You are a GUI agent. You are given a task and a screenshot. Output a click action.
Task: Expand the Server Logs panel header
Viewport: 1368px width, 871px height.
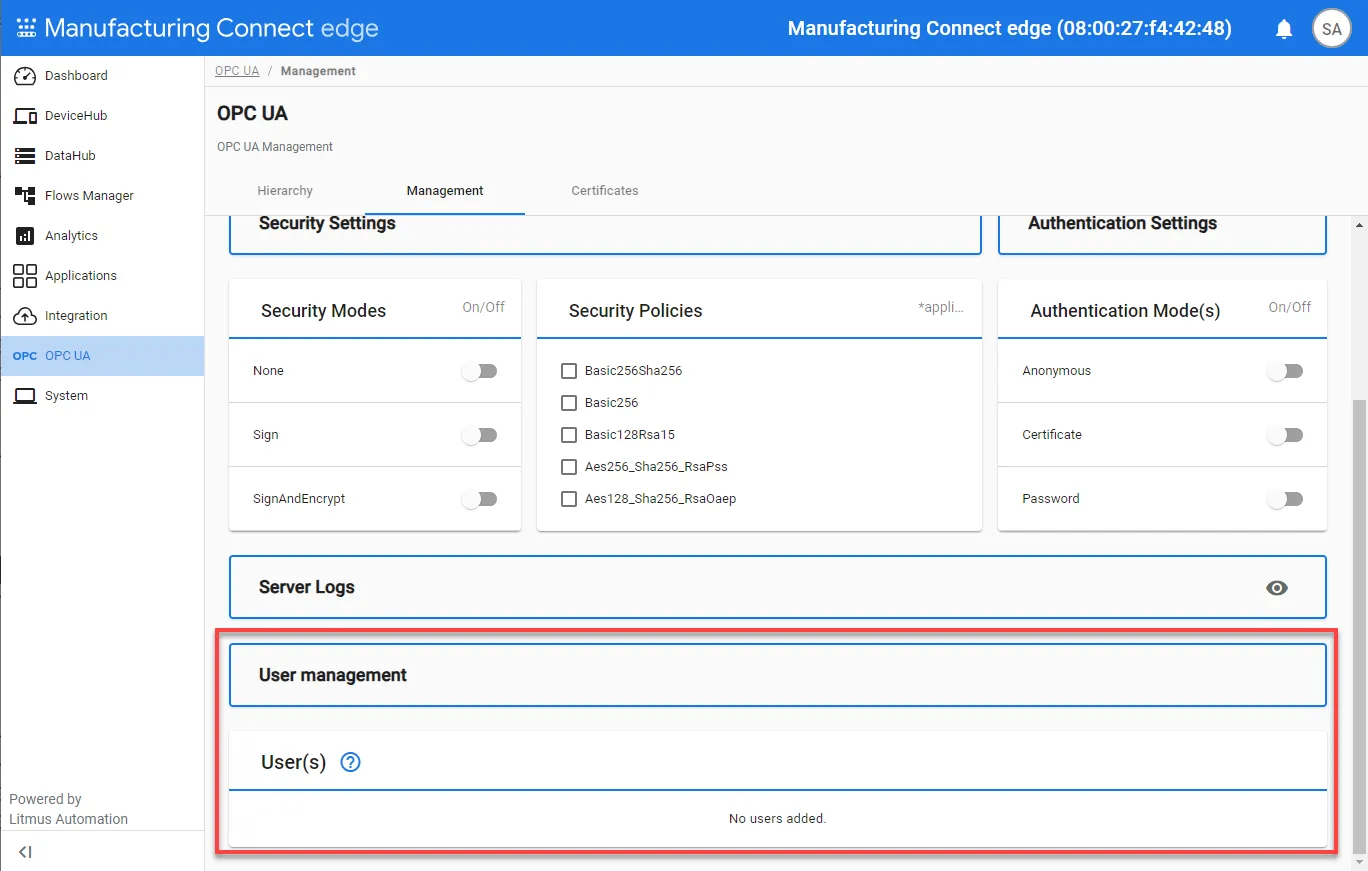pyautogui.click(x=778, y=587)
